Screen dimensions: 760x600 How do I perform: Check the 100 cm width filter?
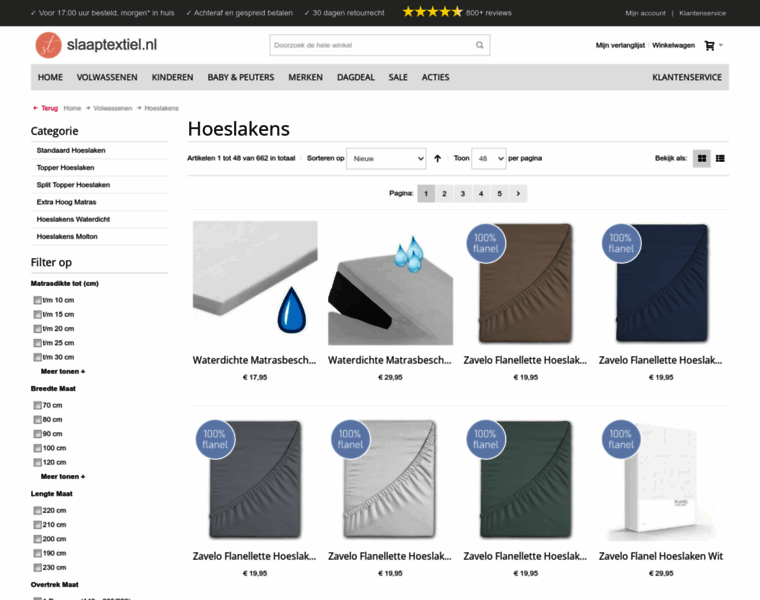click(x=37, y=448)
